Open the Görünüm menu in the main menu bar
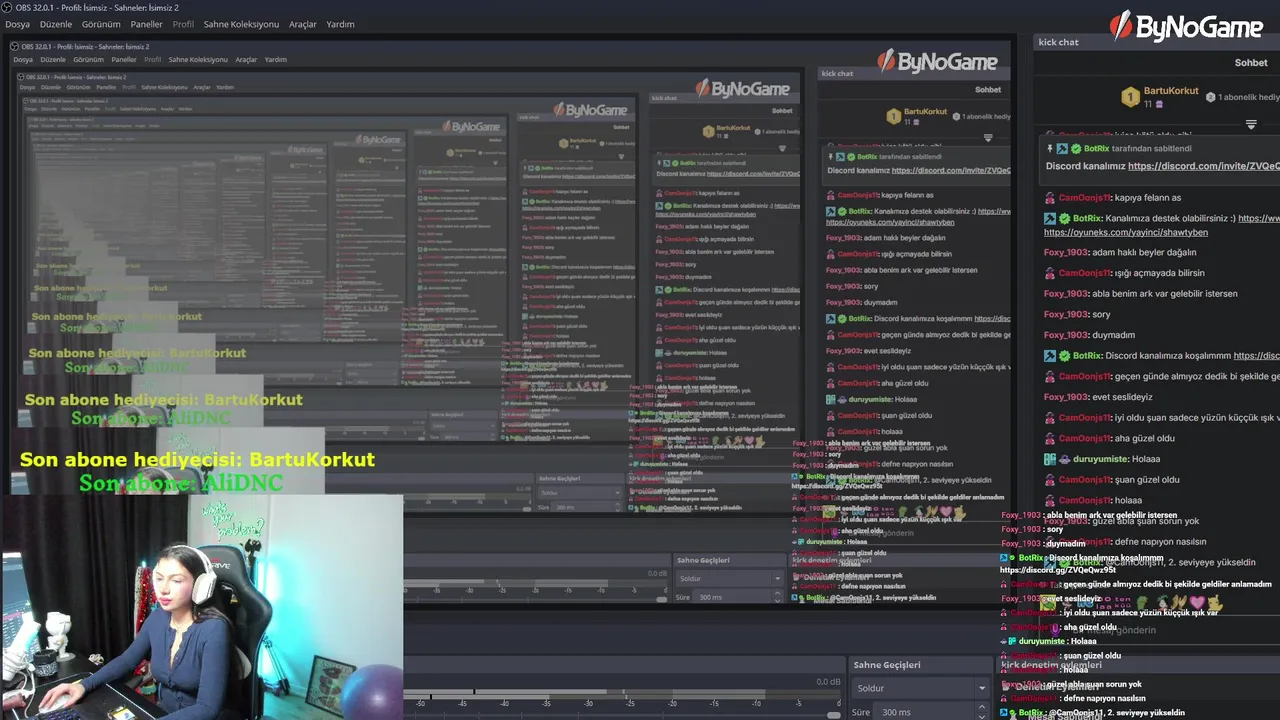This screenshot has width=1280, height=720. coord(101,24)
